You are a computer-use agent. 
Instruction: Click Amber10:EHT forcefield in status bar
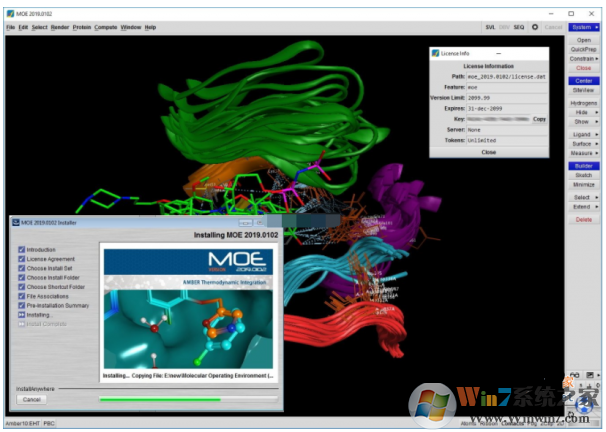(23, 423)
